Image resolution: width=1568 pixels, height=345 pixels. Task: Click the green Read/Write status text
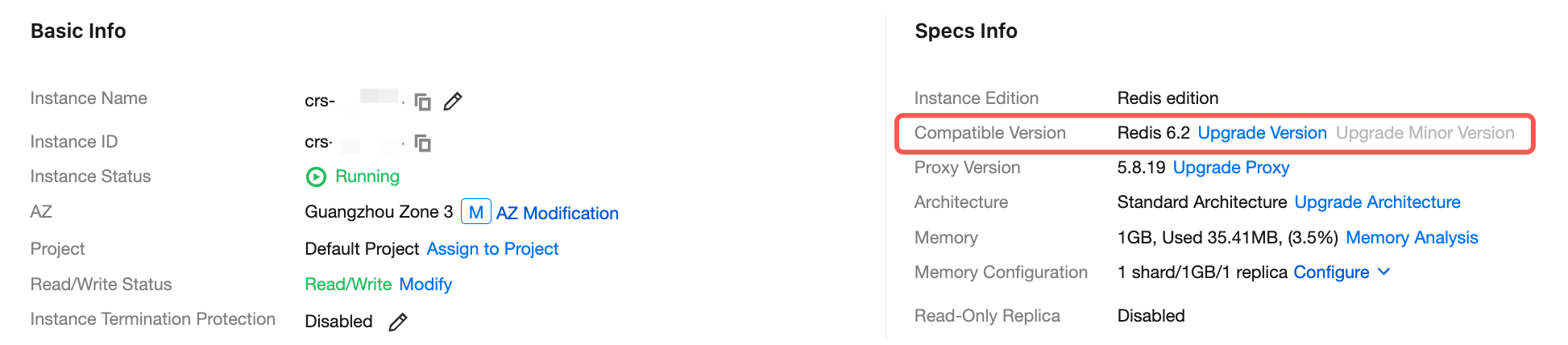pos(348,285)
